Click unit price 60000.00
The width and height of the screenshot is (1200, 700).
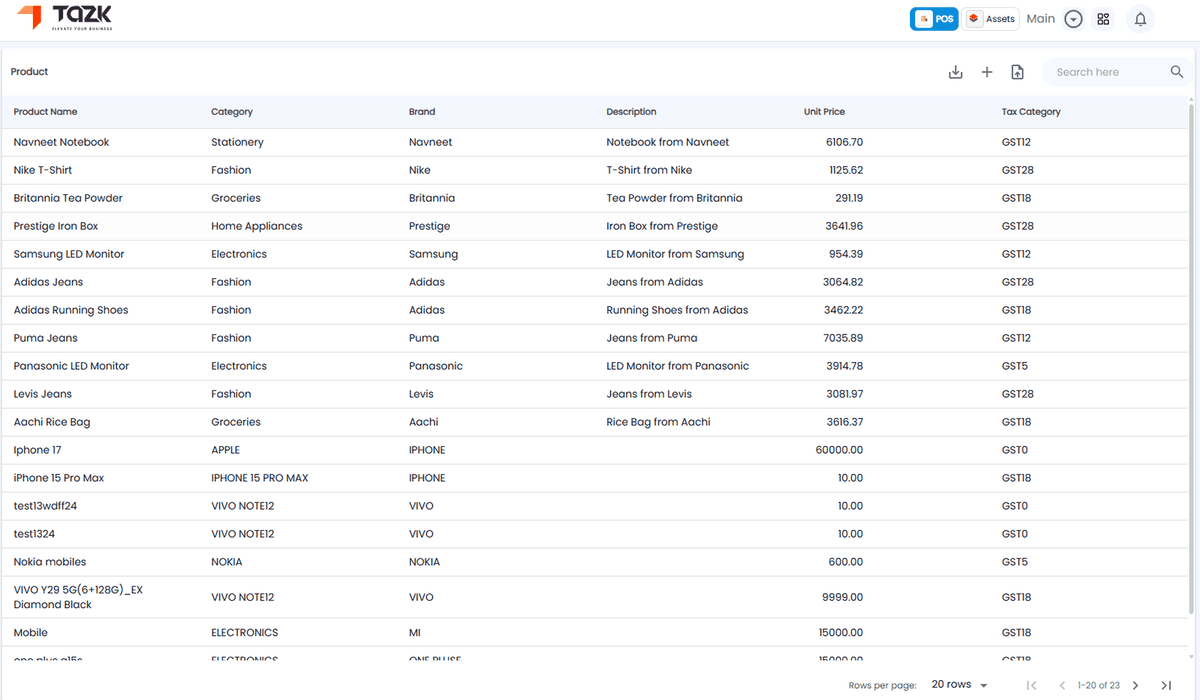tap(840, 450)
